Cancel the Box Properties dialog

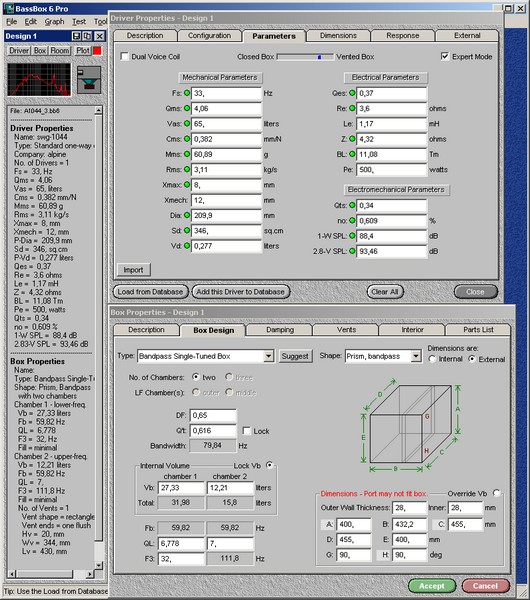485,586
